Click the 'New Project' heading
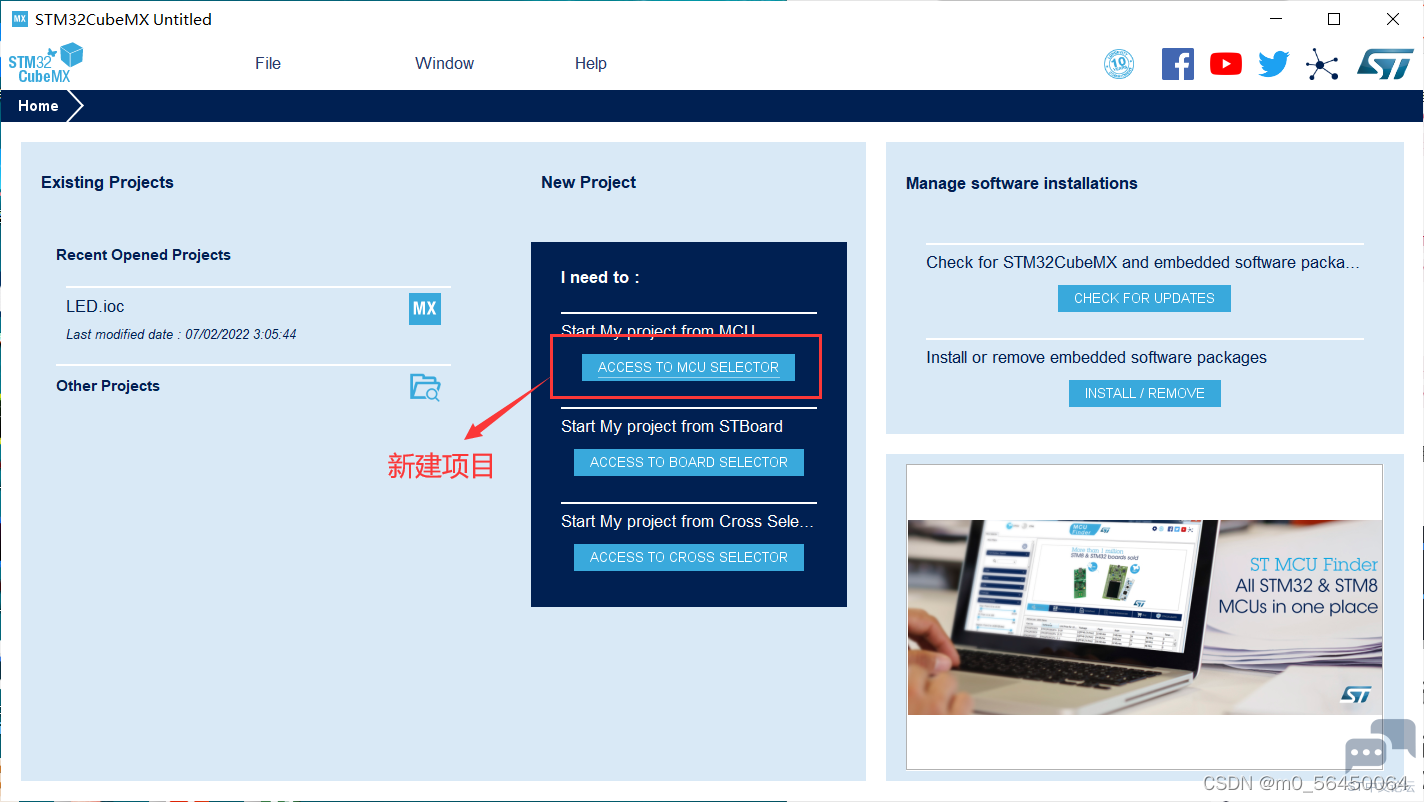The width and height of the screenshot is (1424, 802). [x=588, y=182]
